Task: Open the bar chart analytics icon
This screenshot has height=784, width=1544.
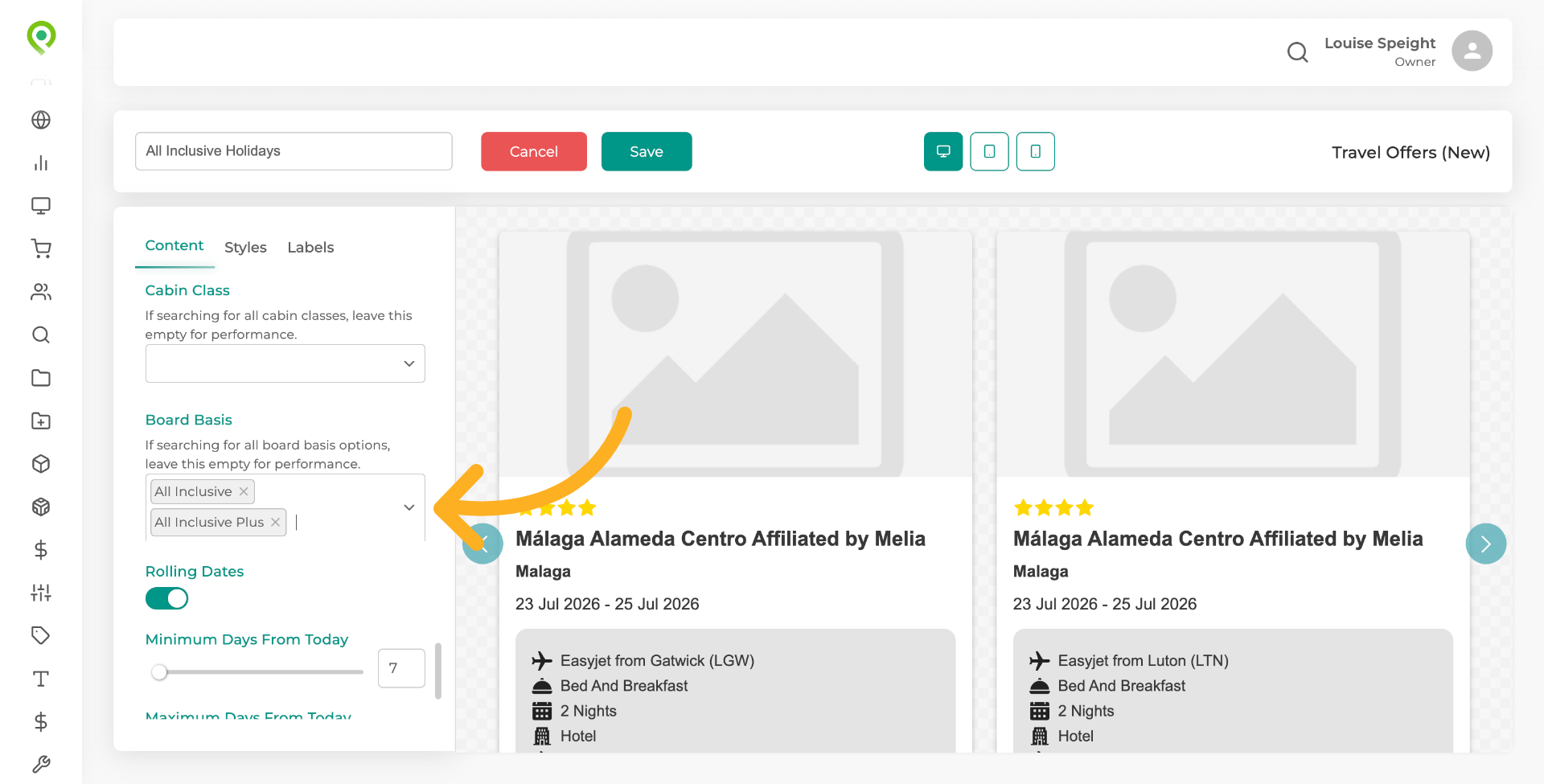Action: coord(41,163)
